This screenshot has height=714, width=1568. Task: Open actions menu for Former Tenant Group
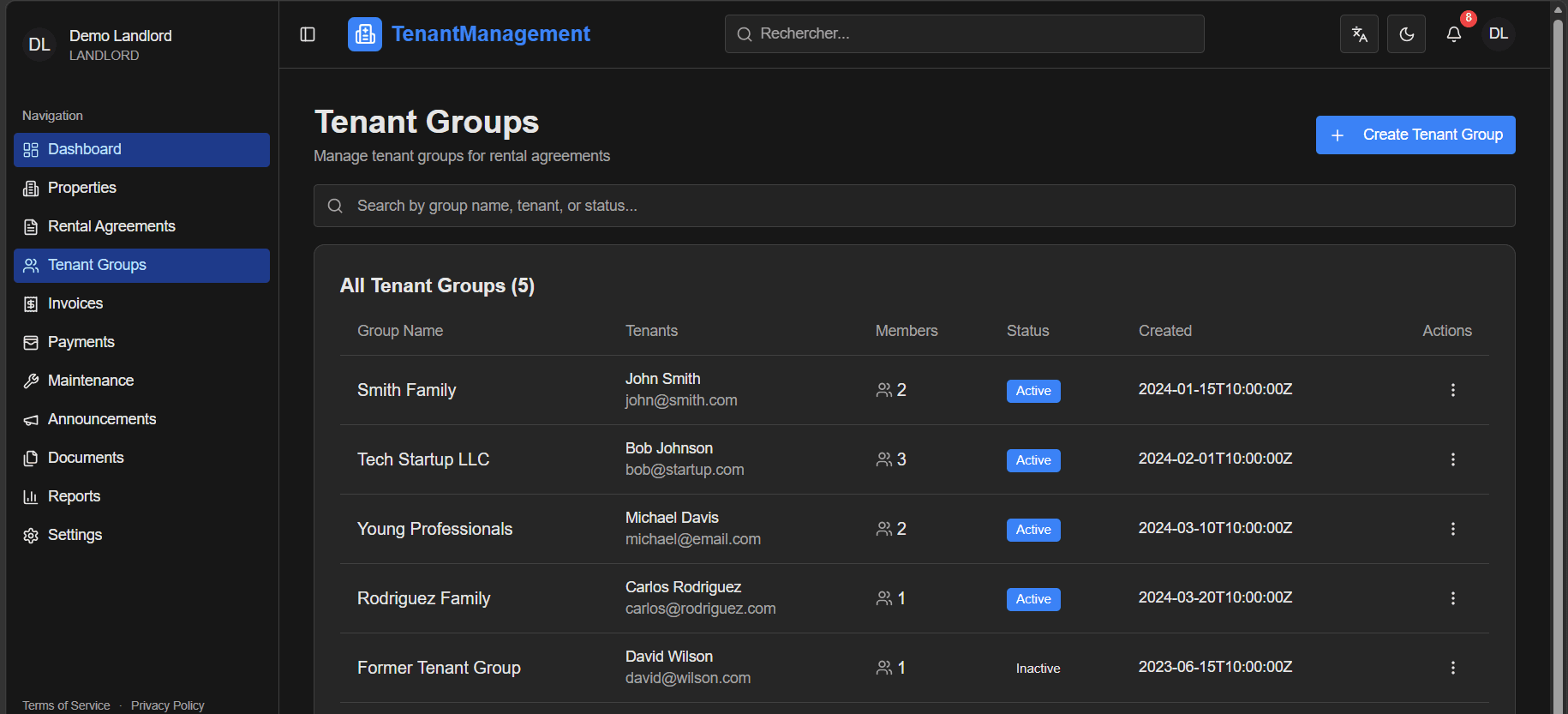pyautogui.click(x=1452, y=668)
